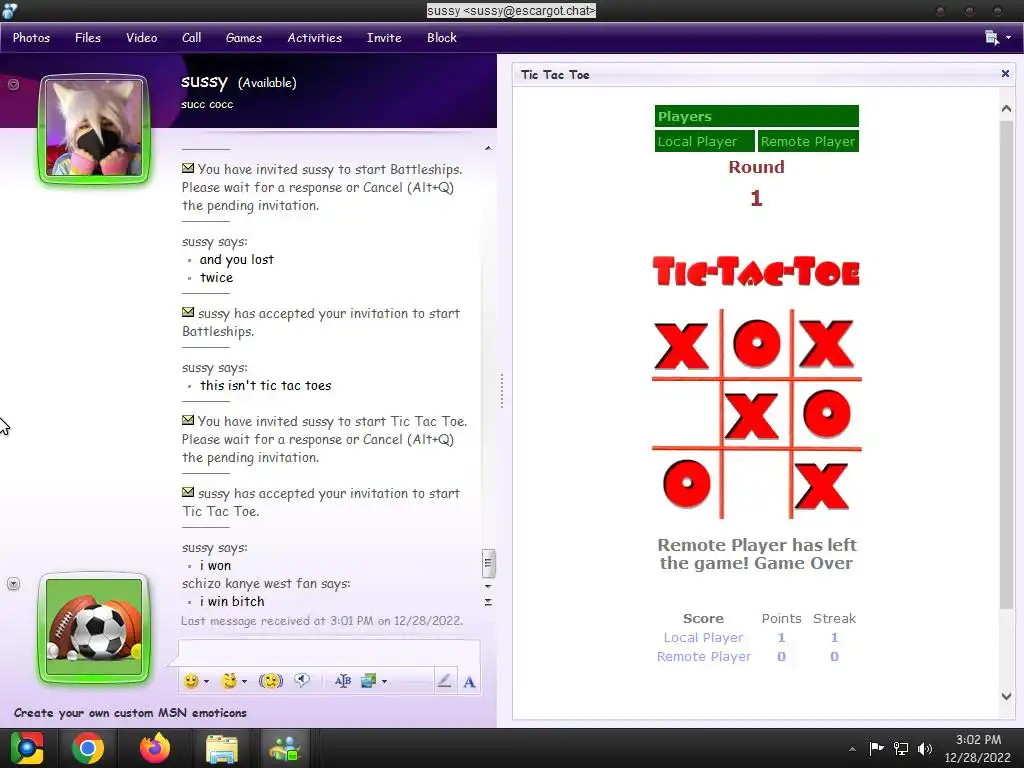Viewport: 1024px width, 768px height.
Task: Open the Action Center flag tray icon
Action: [x=876, y=748]
